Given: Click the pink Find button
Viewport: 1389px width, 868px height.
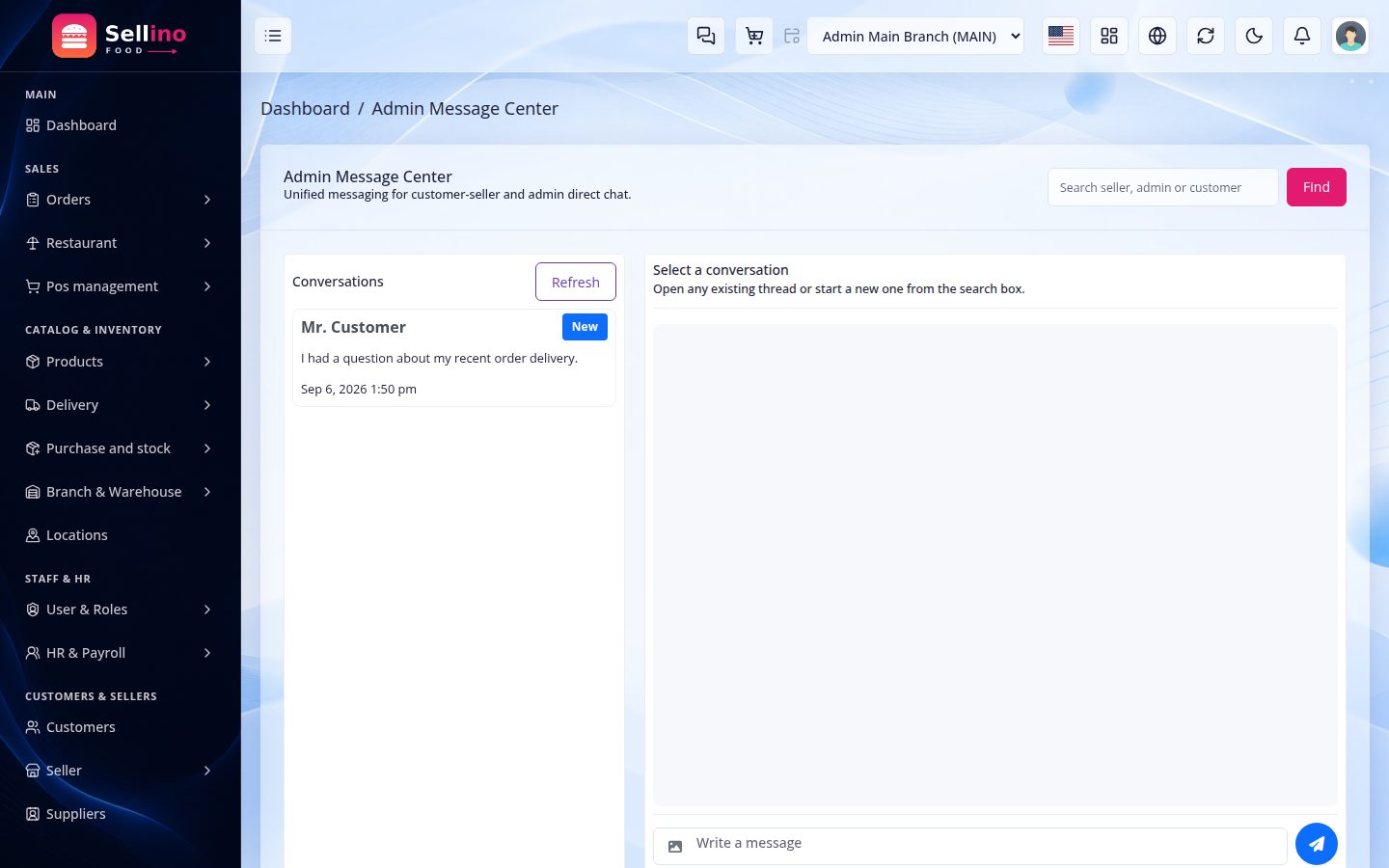Looking at the screenshot, I should click(1317, 187).
